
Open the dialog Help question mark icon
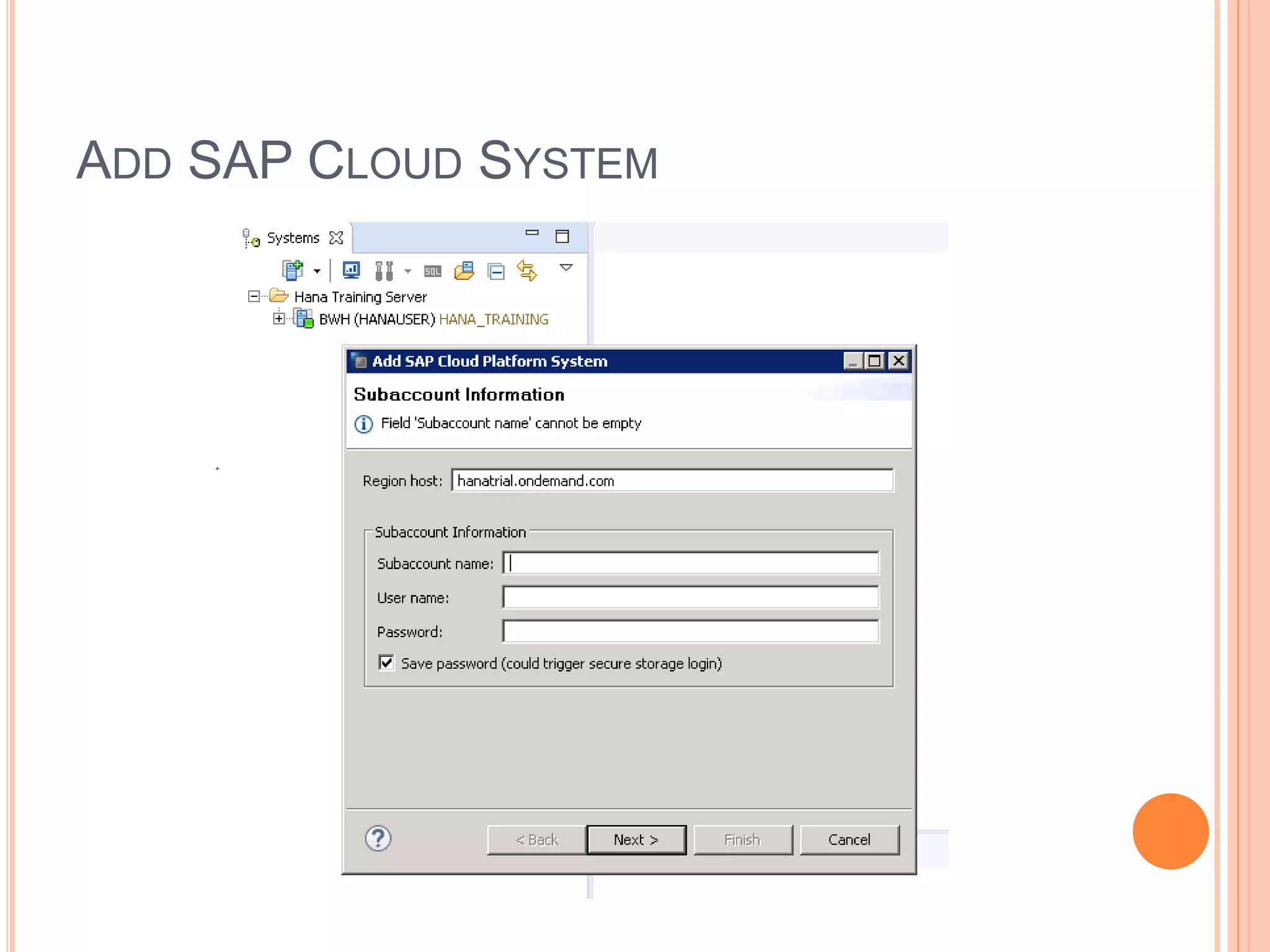coord(378,839)
